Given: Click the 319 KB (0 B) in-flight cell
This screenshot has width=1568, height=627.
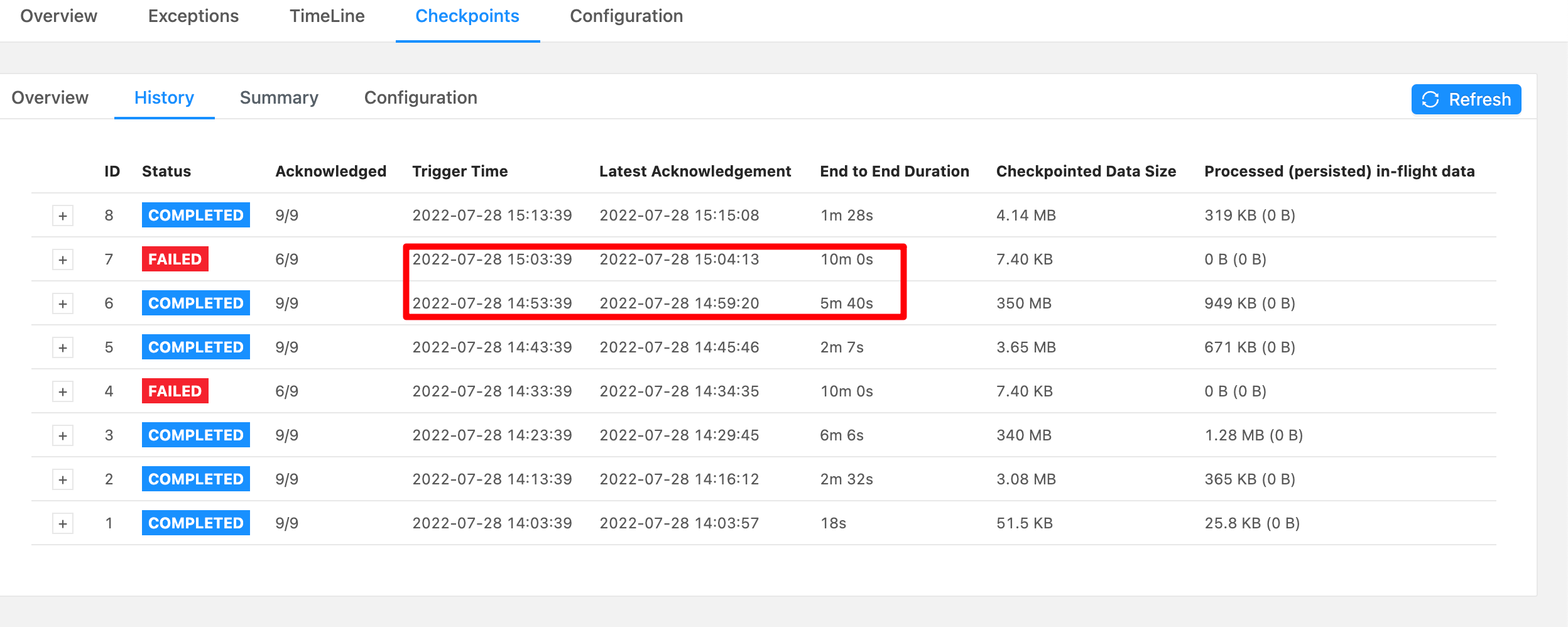Looking at the screenshot, I should point(1249,215).
